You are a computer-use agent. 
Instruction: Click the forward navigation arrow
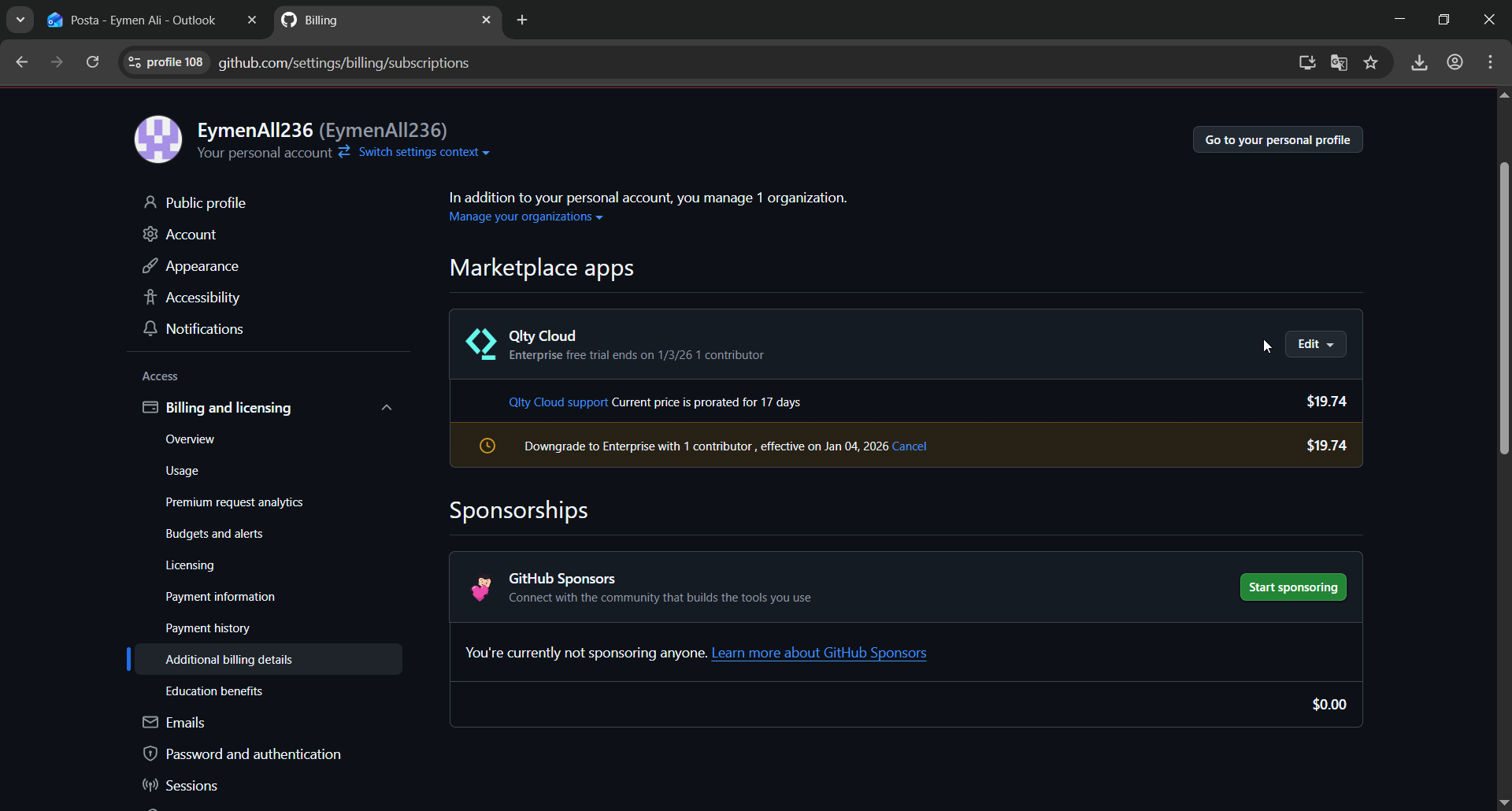pyautogui.click(x=57, y=62)
